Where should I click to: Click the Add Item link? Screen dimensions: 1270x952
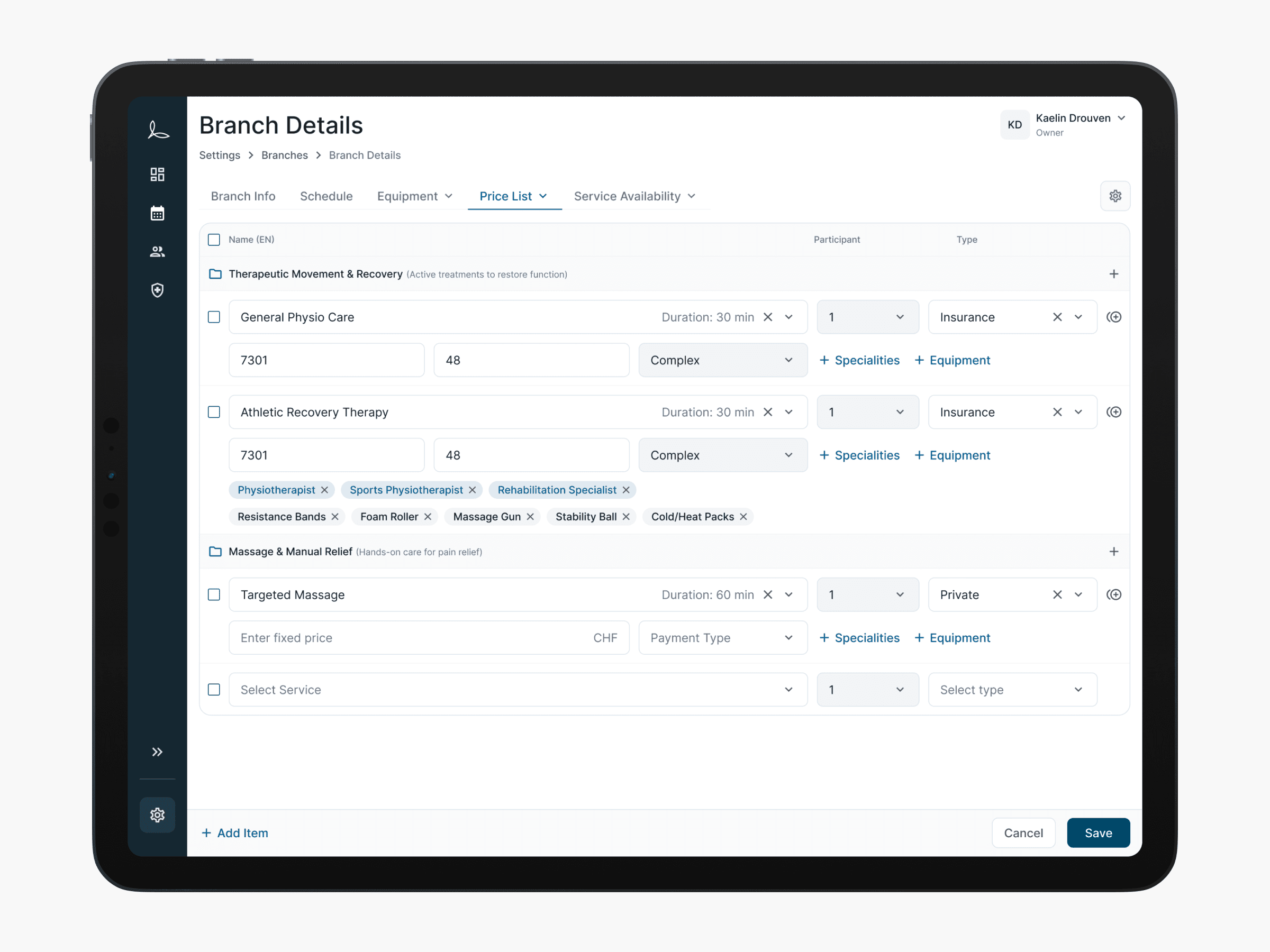[235, 832]
